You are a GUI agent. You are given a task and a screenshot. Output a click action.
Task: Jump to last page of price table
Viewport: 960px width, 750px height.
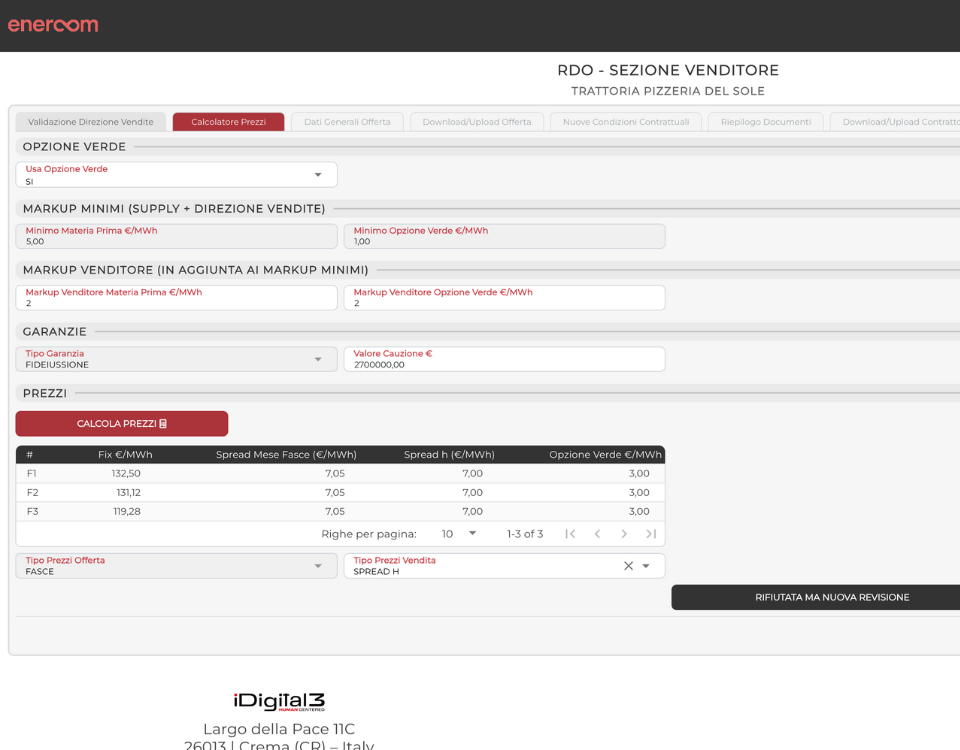[651, 534]
